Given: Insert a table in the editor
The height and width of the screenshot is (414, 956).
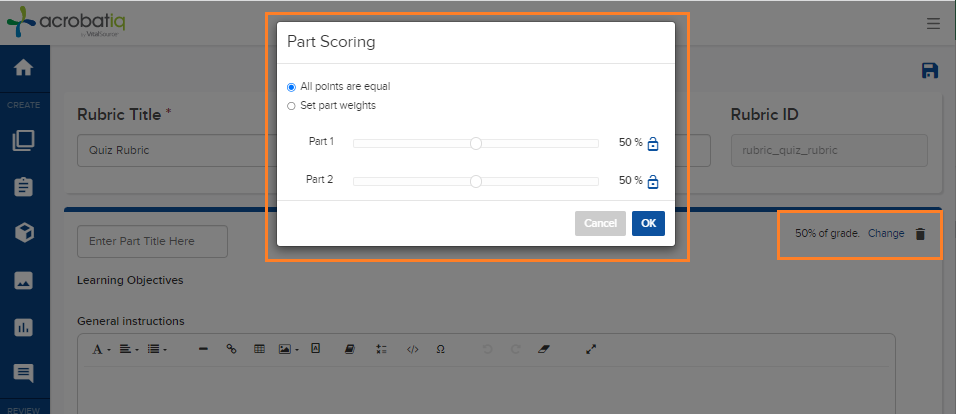Looking at the screenshot, I should pyautogui.click(x=259, y=349).
